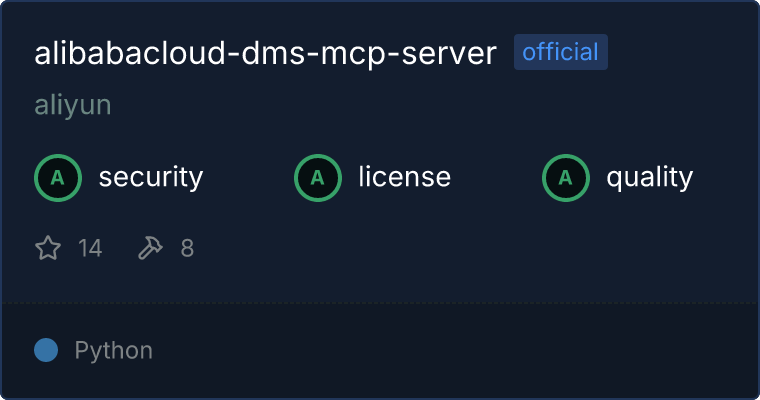Select the security label

(x=151, y=177)
